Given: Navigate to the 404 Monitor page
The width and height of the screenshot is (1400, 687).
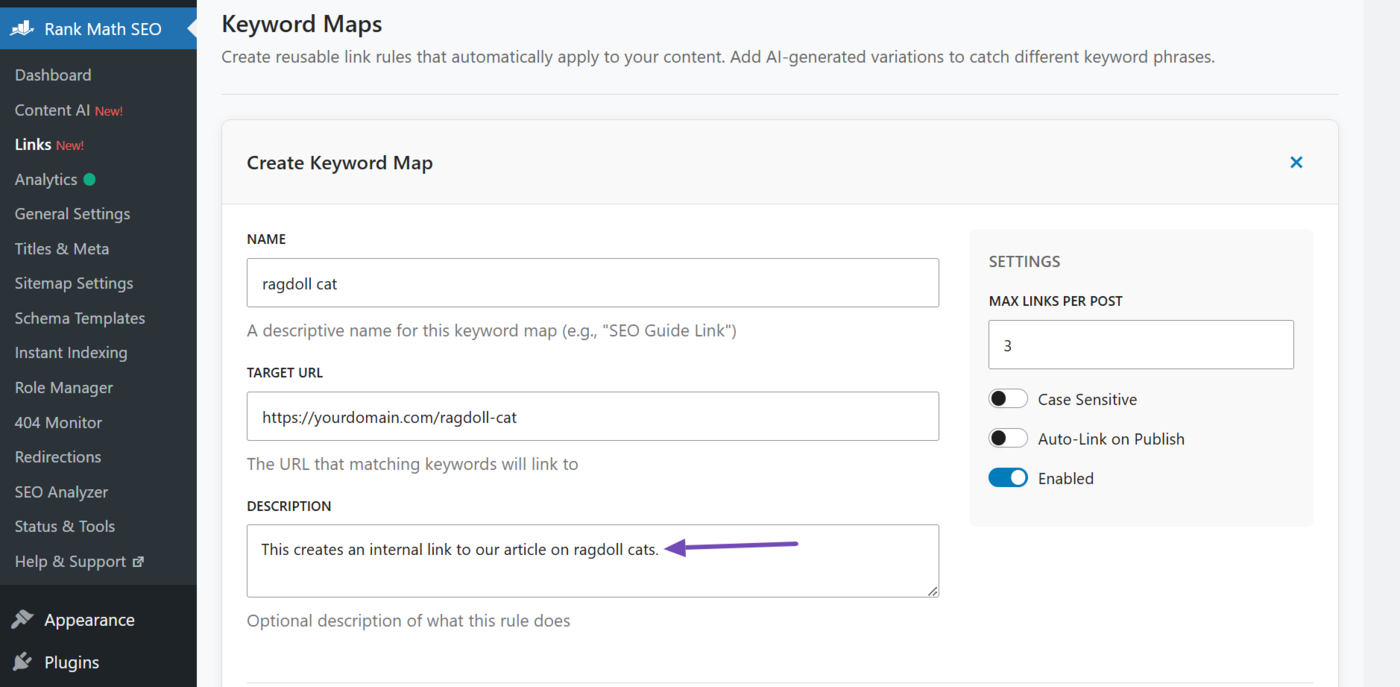Looking at the screenshot, I should (57, 422).
